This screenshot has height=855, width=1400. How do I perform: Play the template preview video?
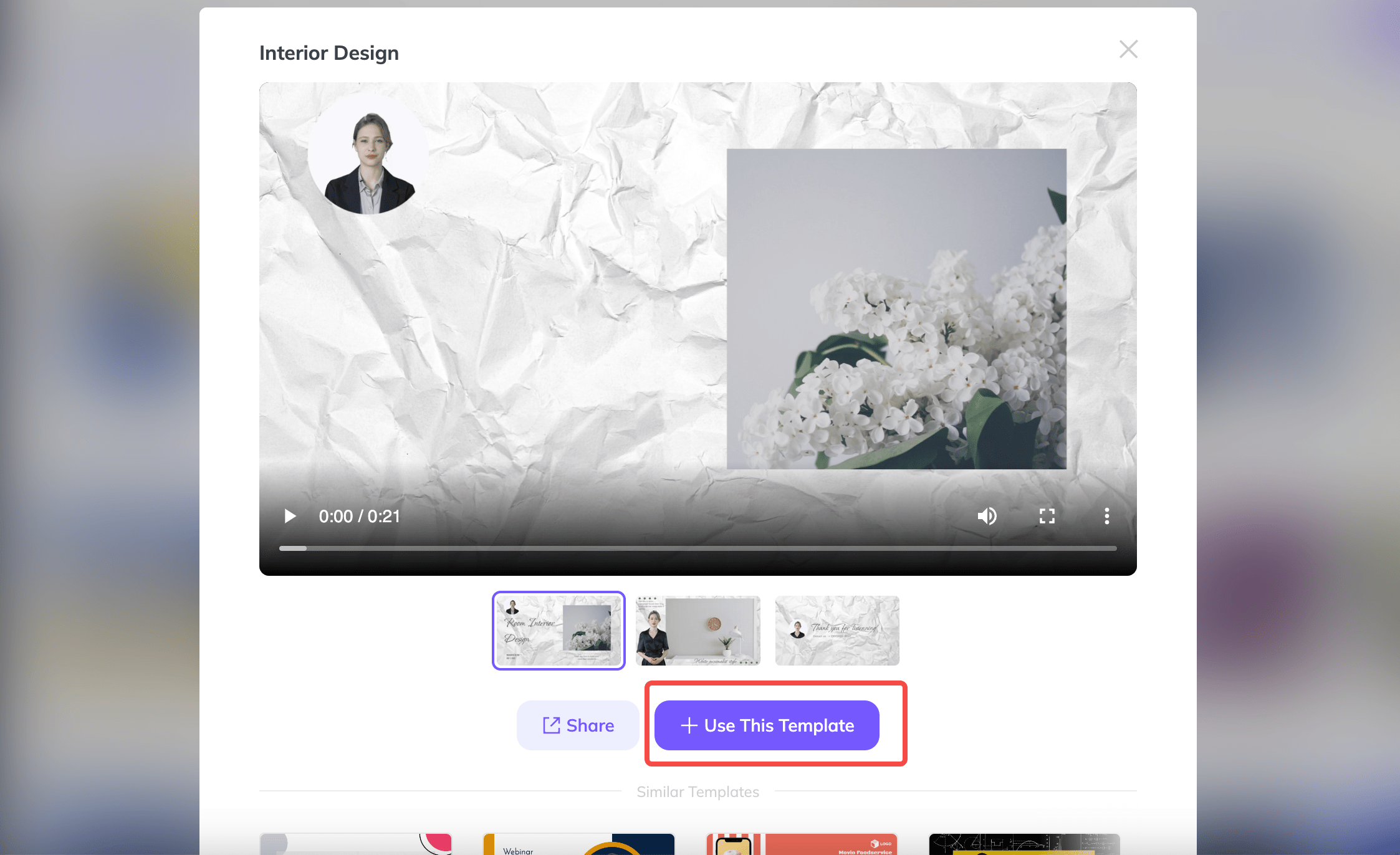290,516
